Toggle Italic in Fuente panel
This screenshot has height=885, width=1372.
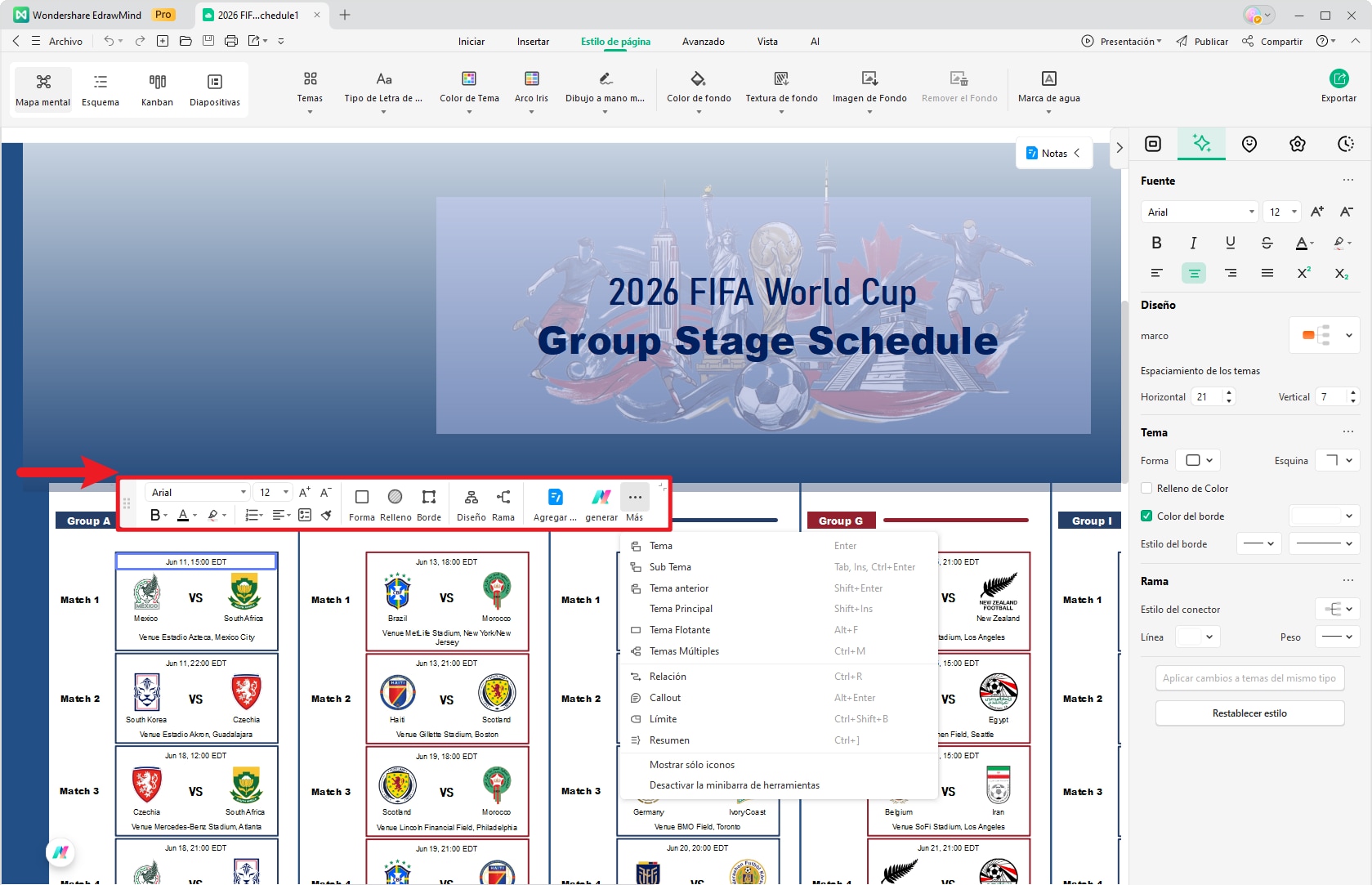(1193, 243)
